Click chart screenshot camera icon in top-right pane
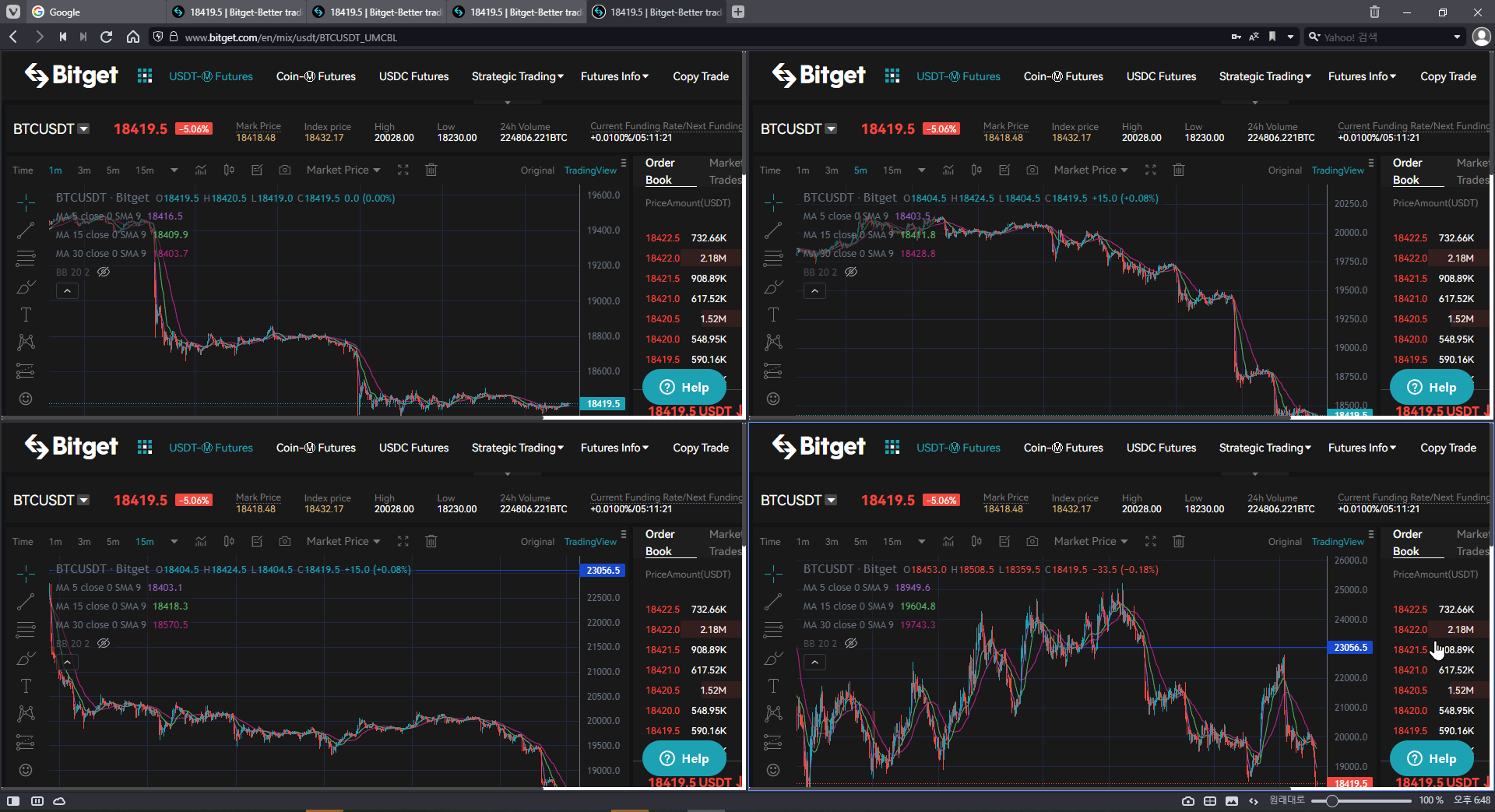The image size is (1495, 812). pos(1032,170)
